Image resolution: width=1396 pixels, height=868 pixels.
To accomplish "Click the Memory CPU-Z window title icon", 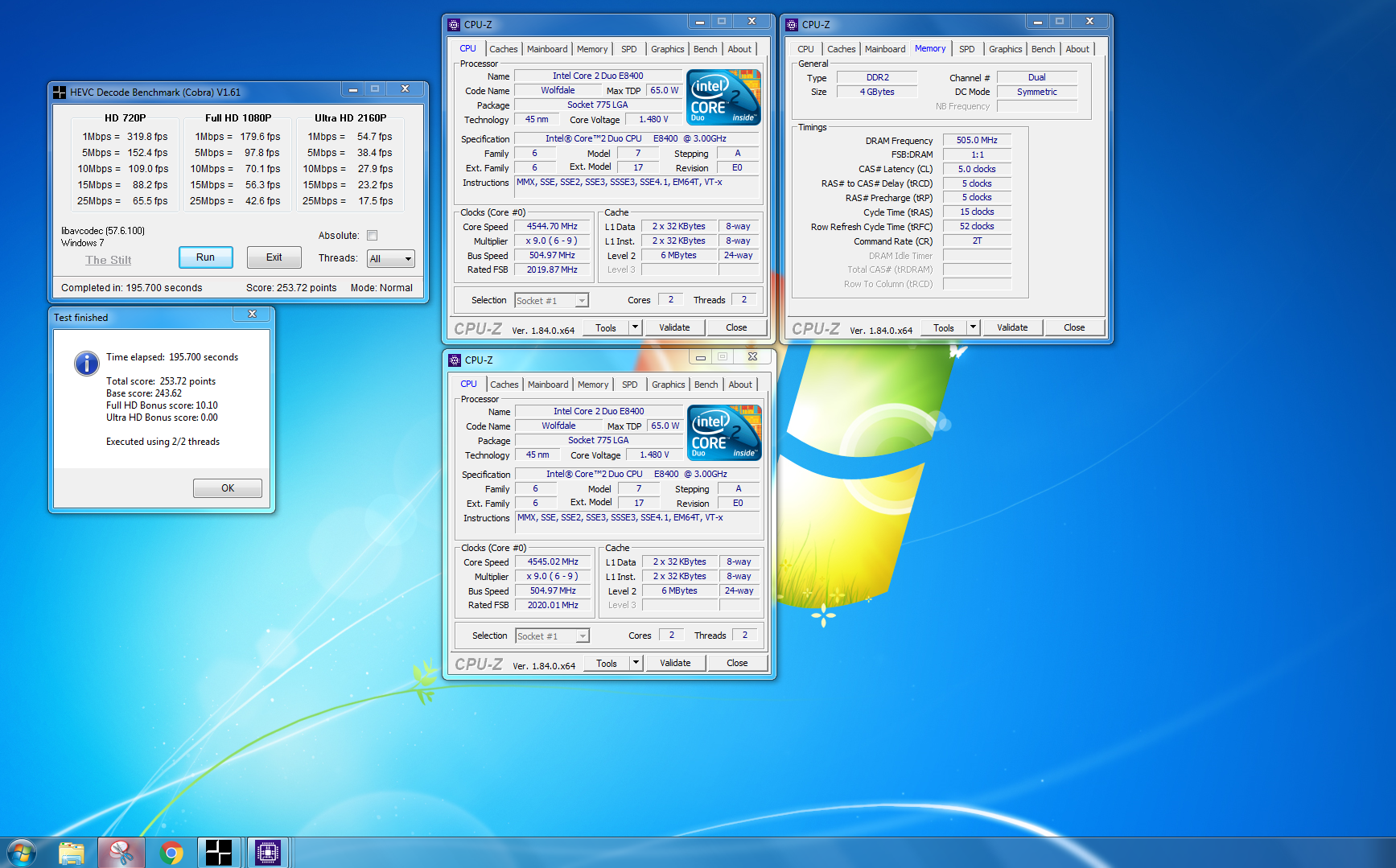I will (x=792, y=25).
